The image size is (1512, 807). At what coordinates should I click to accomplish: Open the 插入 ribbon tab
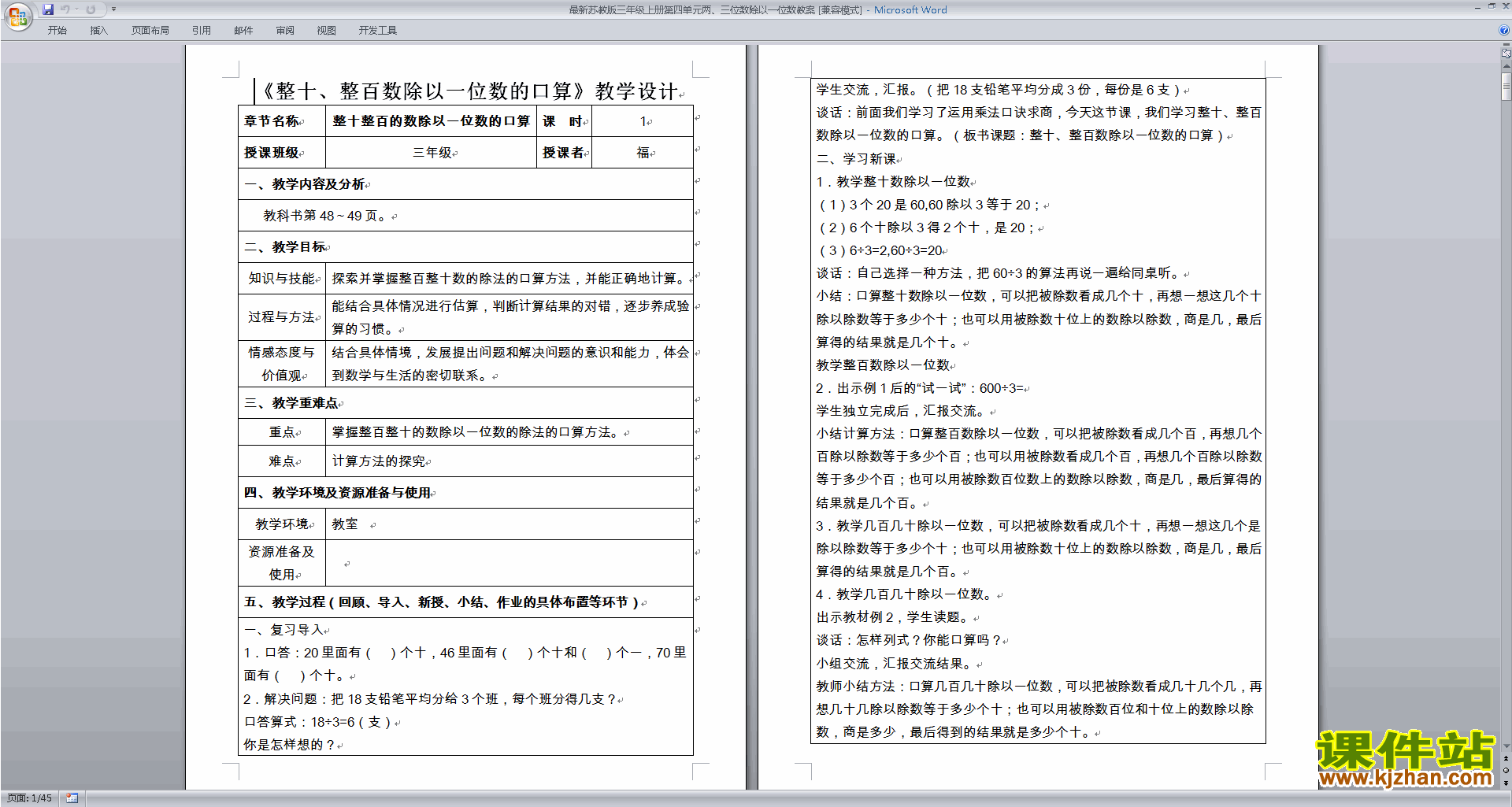tap(98, 31)
